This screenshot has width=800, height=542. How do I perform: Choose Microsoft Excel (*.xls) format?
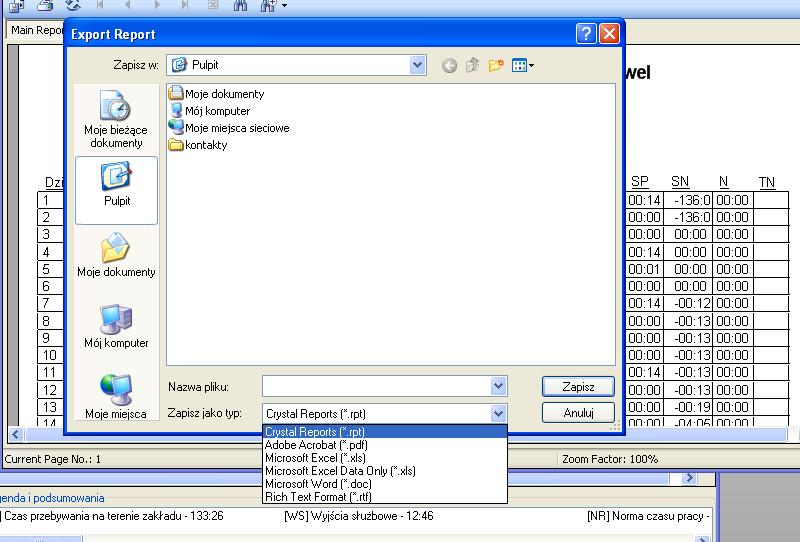pyautogui.click(x=385, y=458)
